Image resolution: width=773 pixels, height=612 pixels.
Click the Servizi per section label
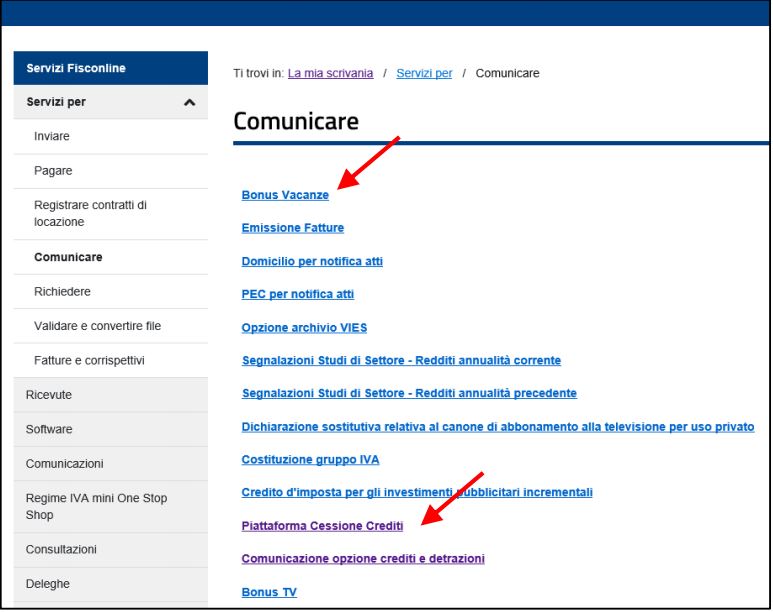point(56,103)
